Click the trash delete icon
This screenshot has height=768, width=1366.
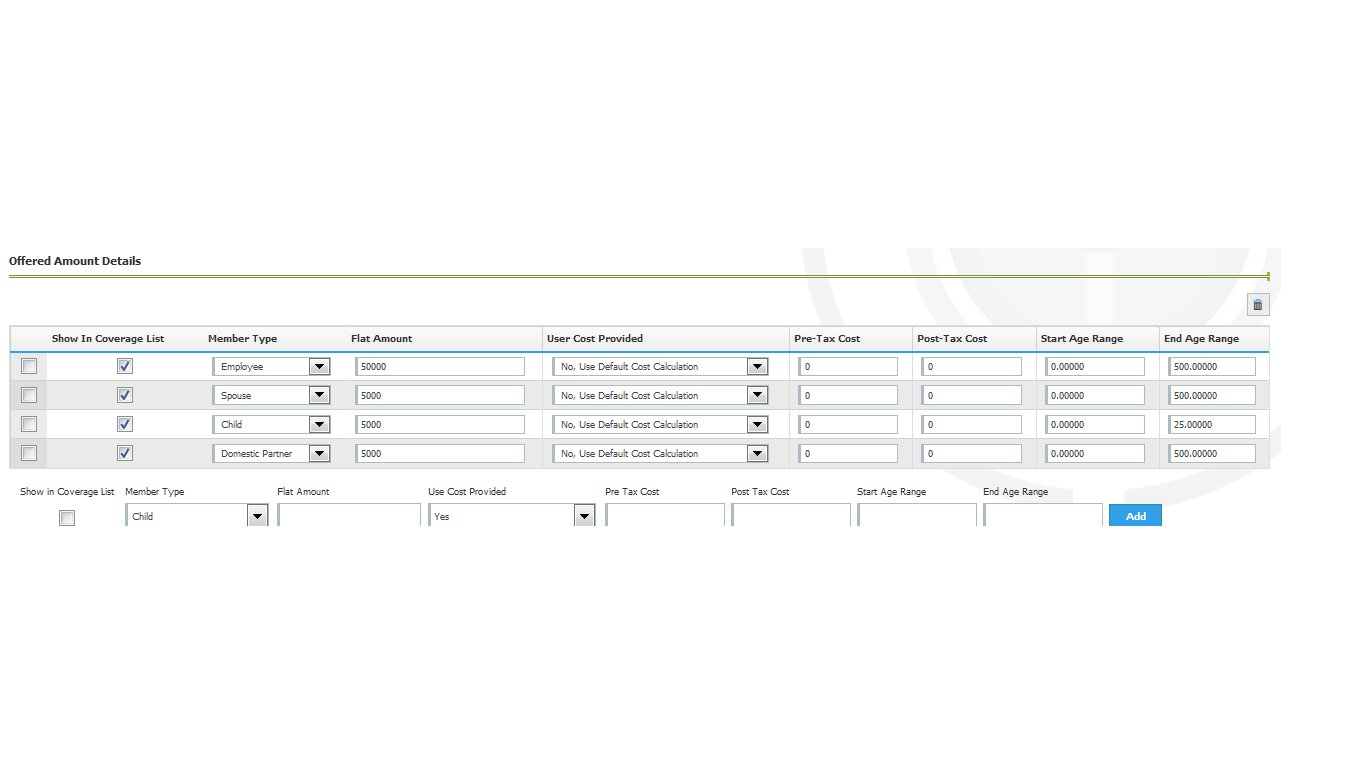point(1258,305)
